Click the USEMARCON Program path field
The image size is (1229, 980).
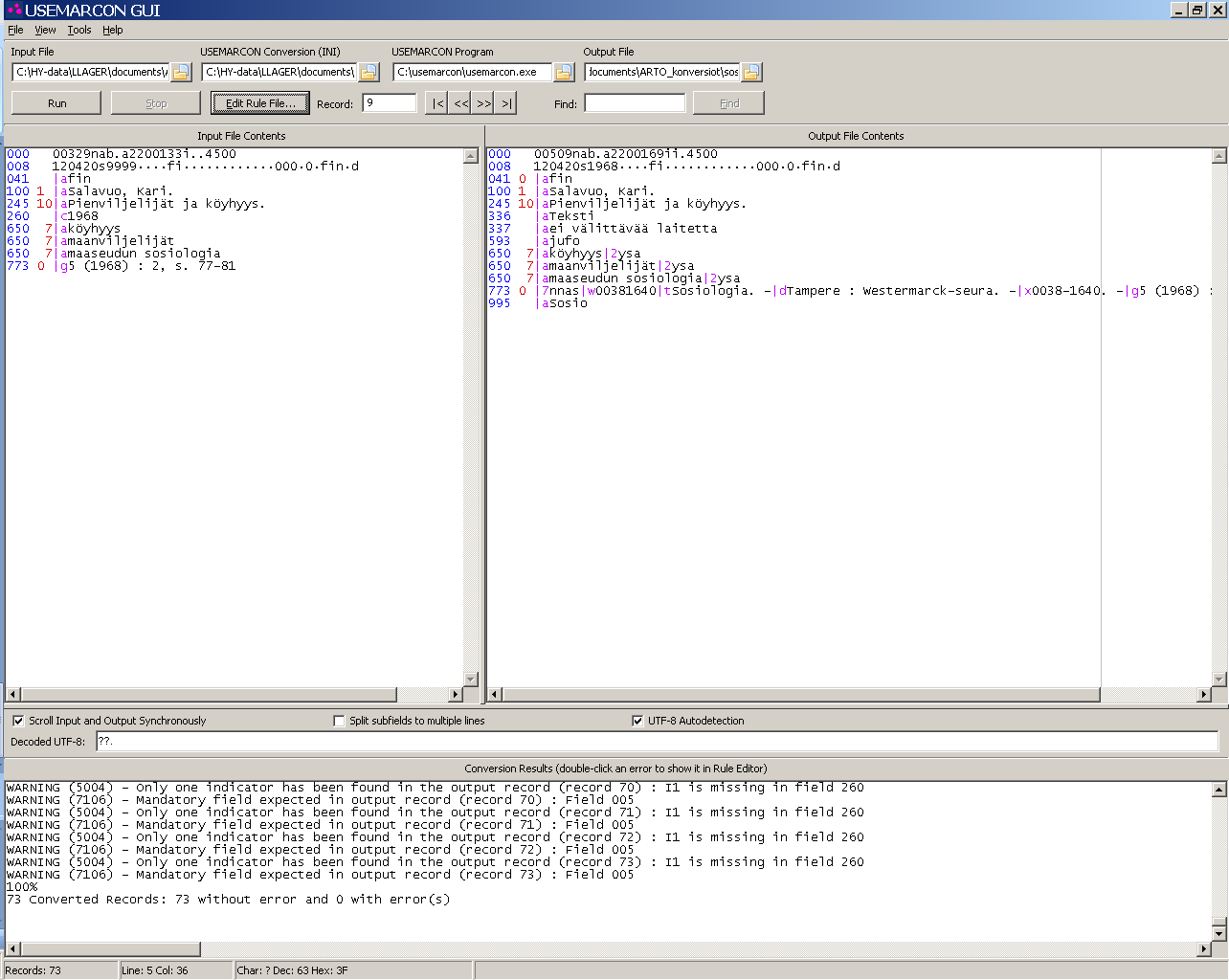473,72
